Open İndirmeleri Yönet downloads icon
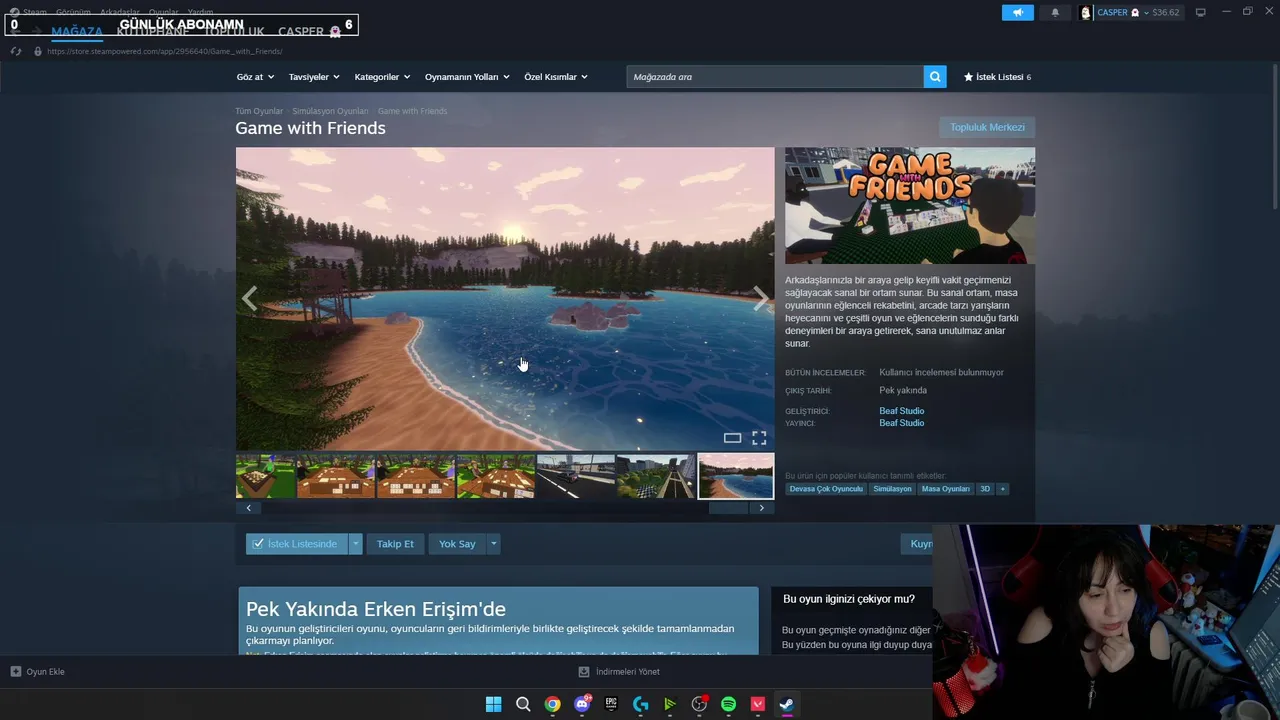Viewport: 1280px width, 720px height. (584, 672)
